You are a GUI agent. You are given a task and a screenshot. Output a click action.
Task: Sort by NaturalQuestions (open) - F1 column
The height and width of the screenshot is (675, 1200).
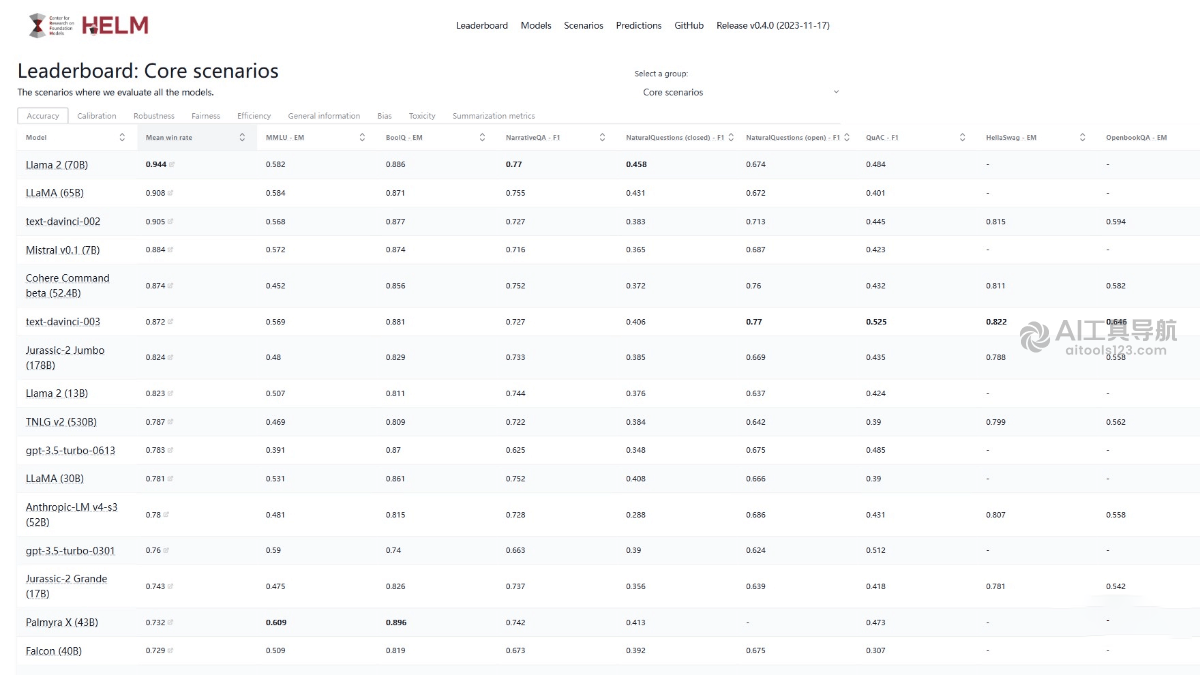point(848,137)
